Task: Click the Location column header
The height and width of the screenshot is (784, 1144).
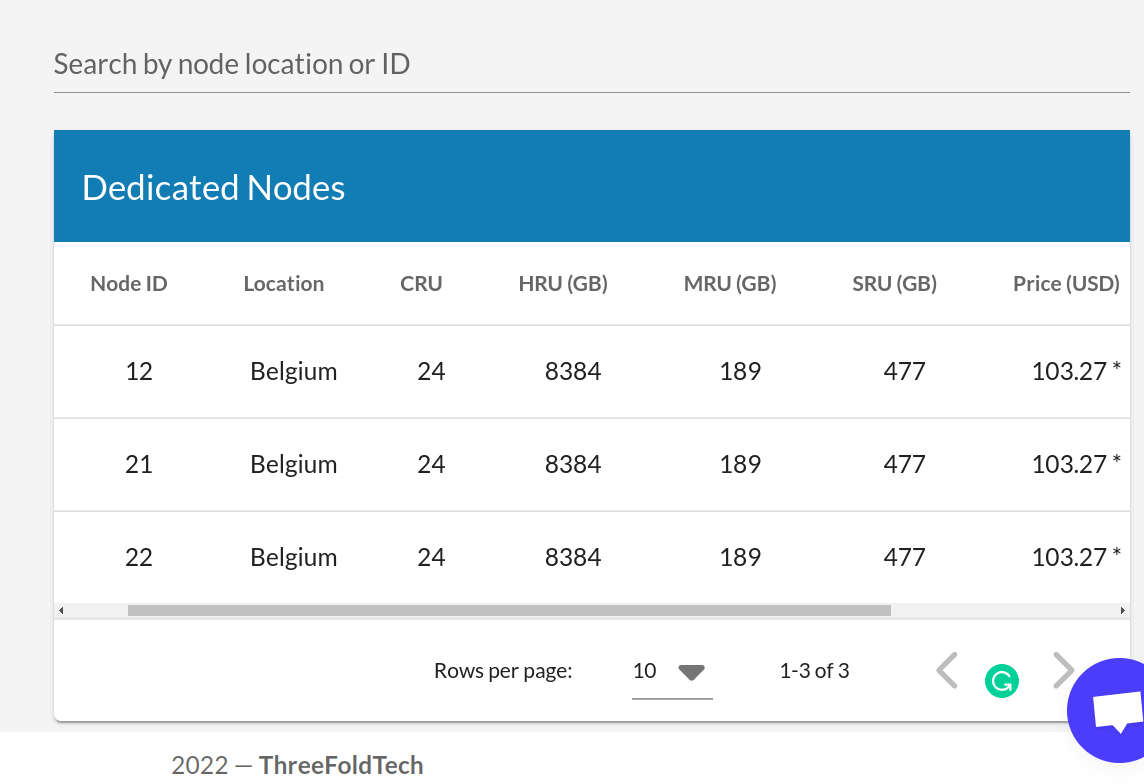Action: (283, 283)
